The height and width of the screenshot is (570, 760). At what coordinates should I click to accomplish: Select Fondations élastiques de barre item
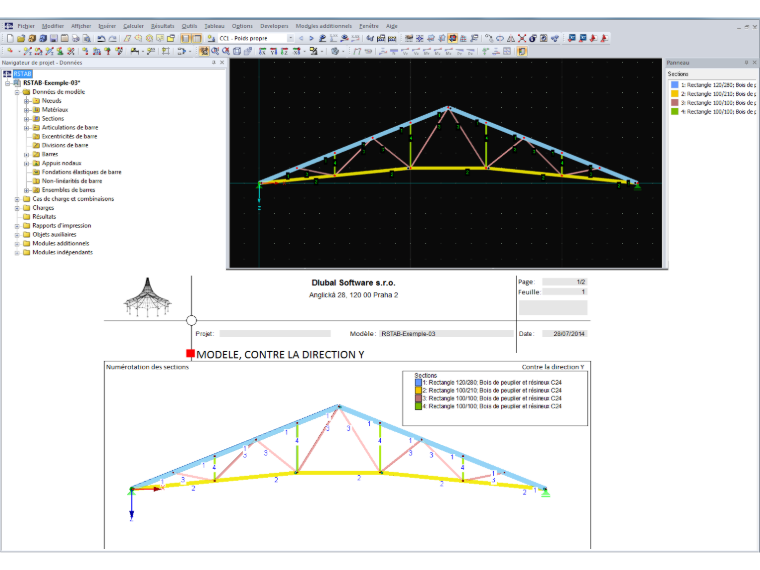tap(81, 172)
